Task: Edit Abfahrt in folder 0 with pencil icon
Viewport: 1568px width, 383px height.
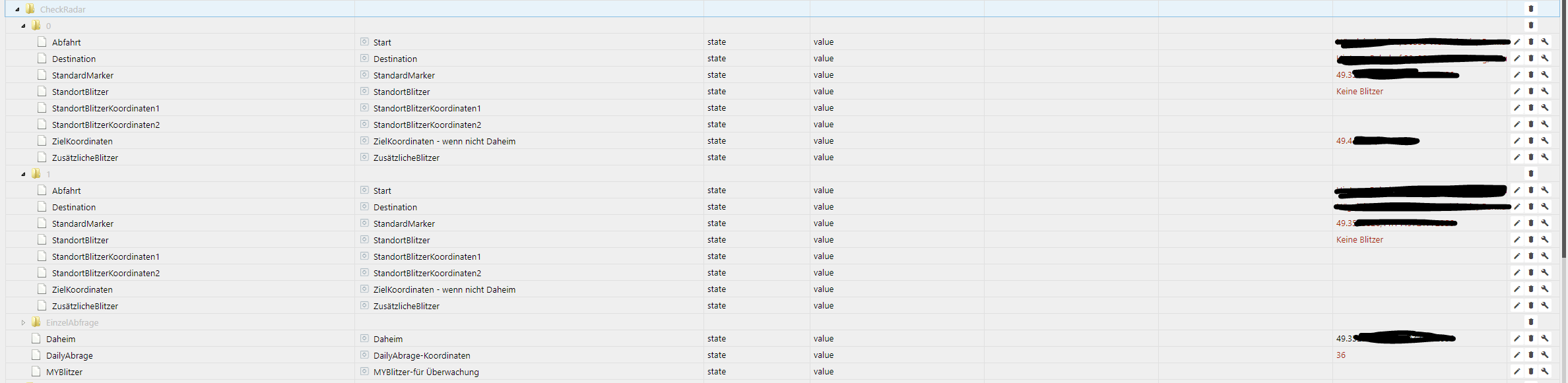Action: (x=1517, y=42)
